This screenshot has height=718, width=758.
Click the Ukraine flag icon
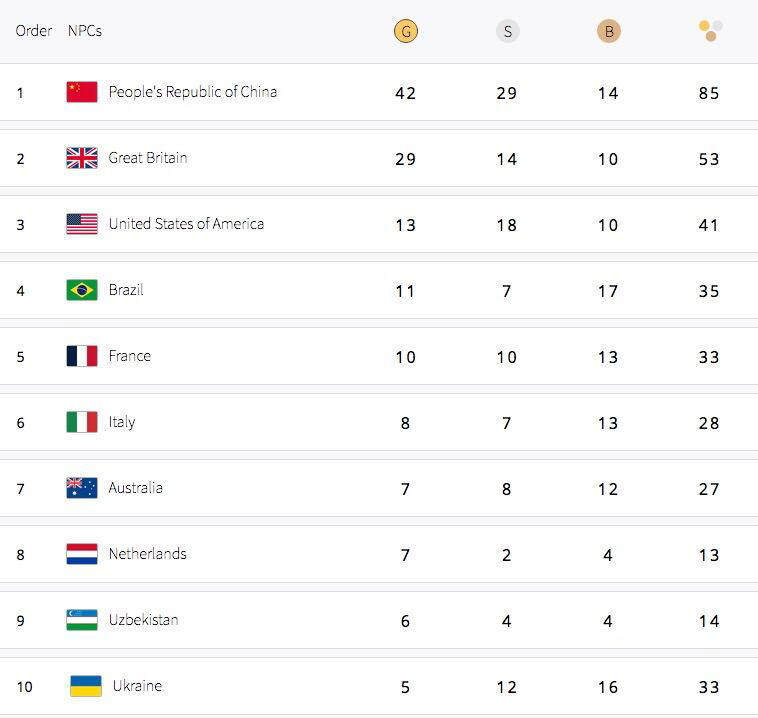(86, 686)
